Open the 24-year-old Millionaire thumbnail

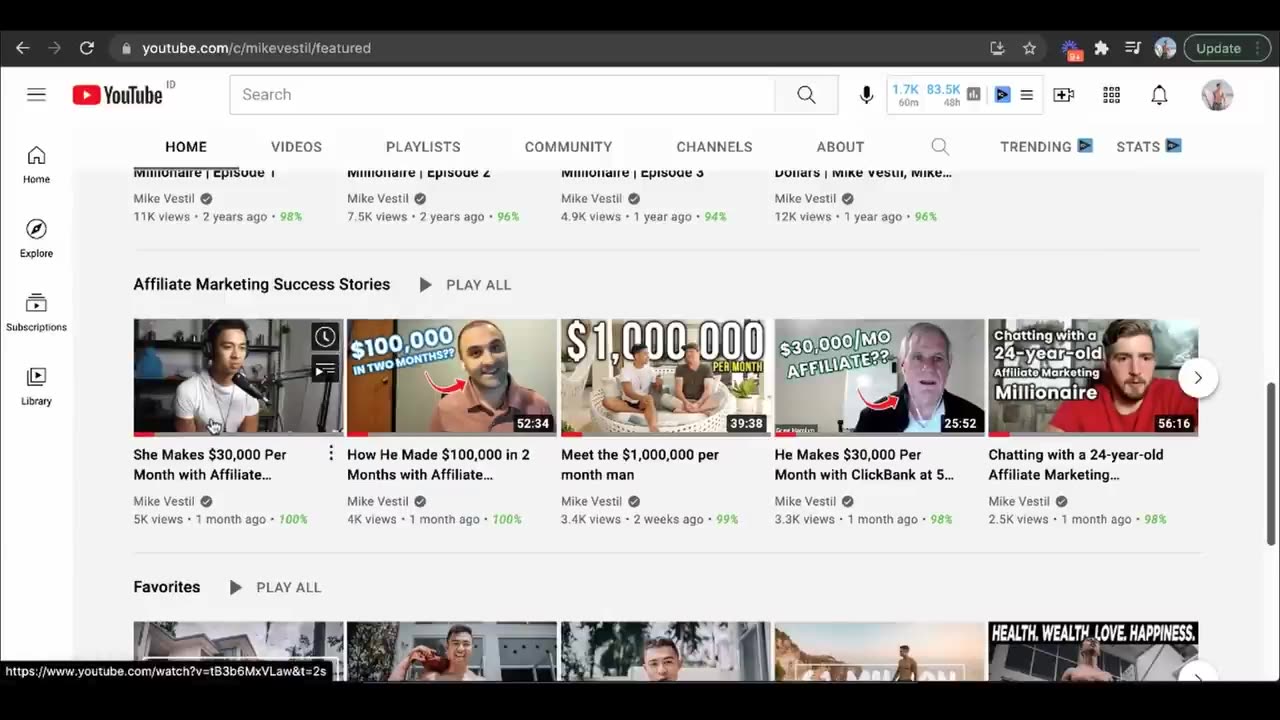pyautogui.click(x=1093, y=378)
